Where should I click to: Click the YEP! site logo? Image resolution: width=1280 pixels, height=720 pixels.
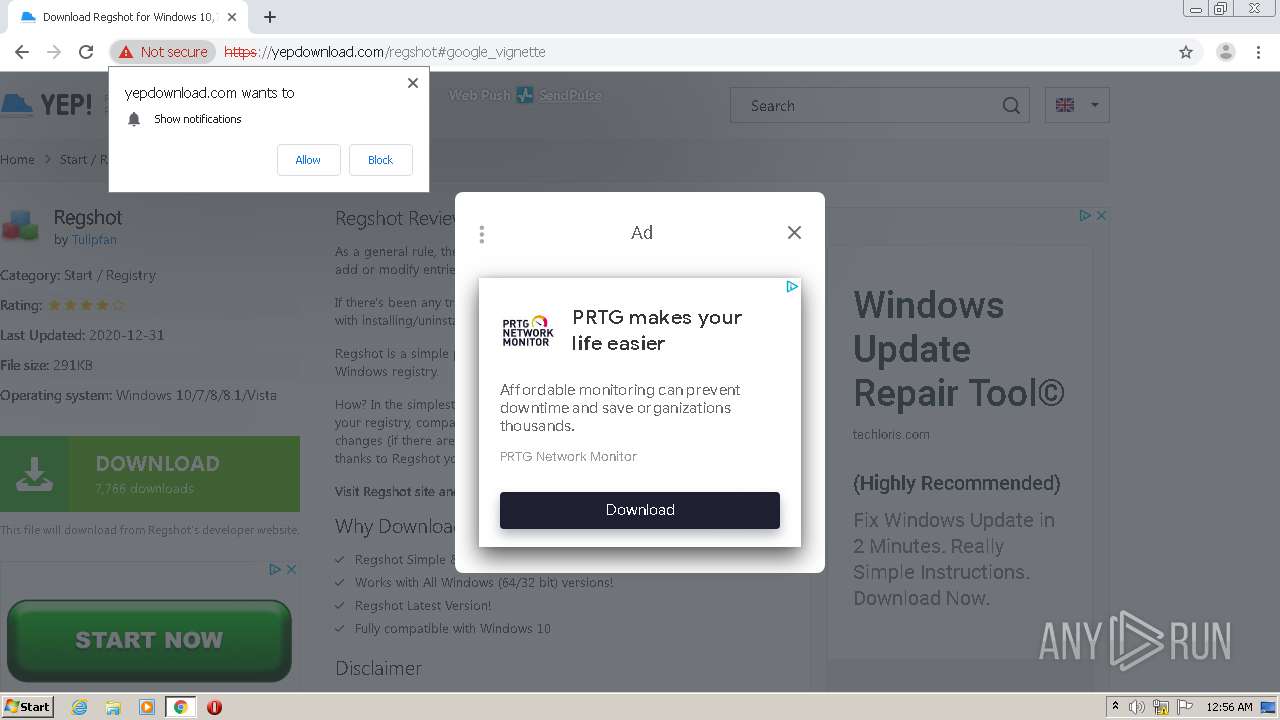47,105
